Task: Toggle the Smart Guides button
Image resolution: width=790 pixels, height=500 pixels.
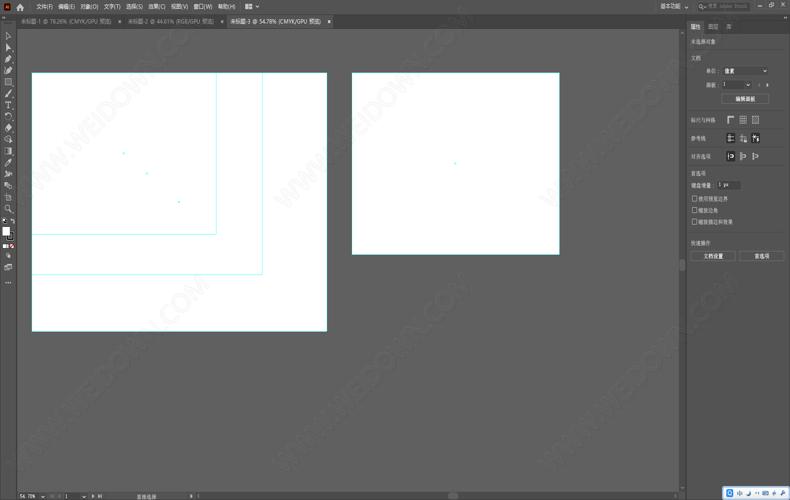Action: pos(755,138)
